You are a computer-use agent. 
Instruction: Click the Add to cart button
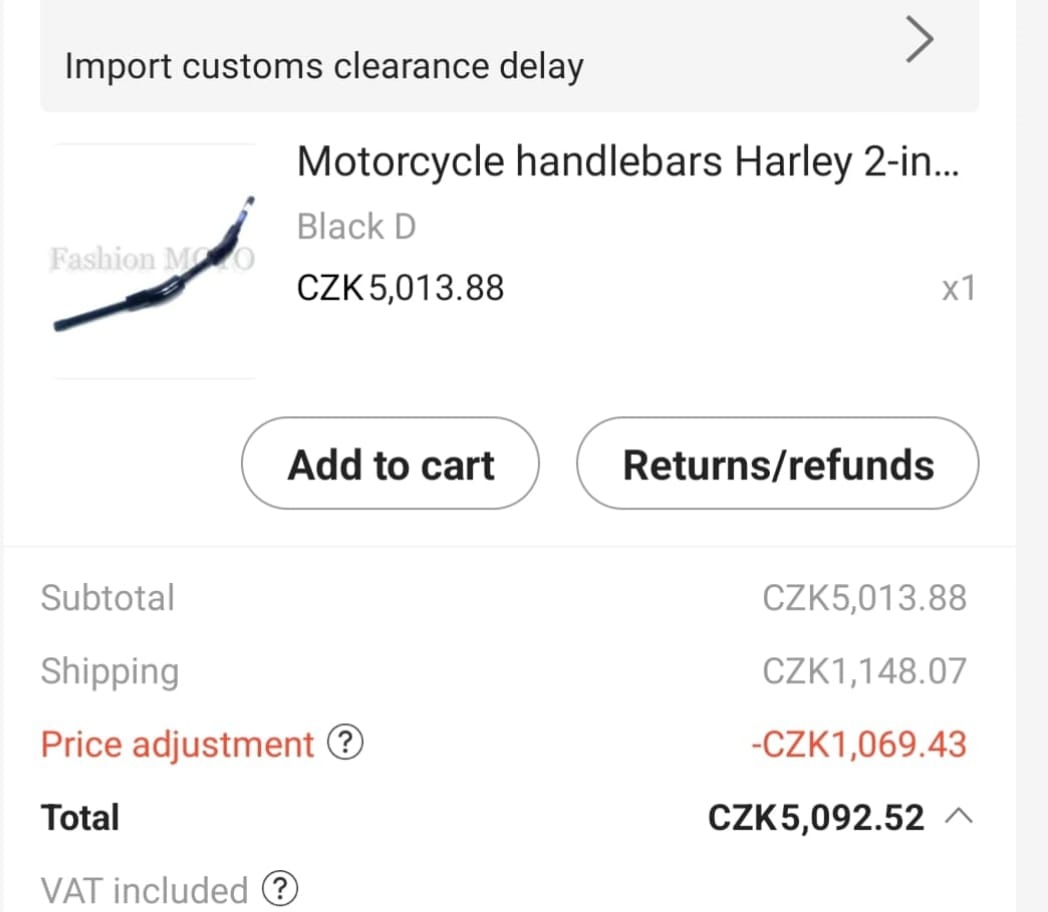click(390, 463)
